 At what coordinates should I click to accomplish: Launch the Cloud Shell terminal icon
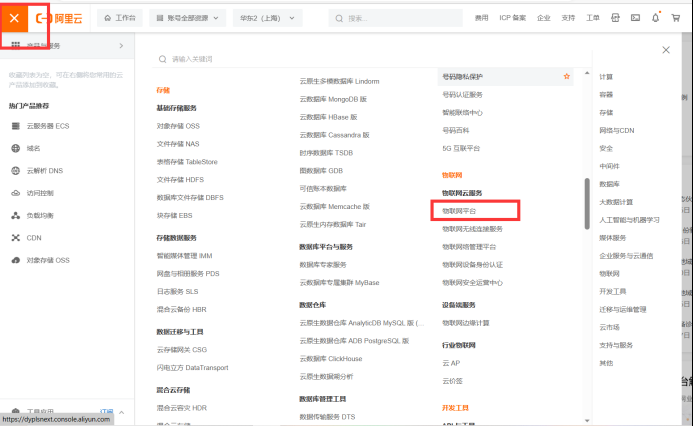[635, 18]
